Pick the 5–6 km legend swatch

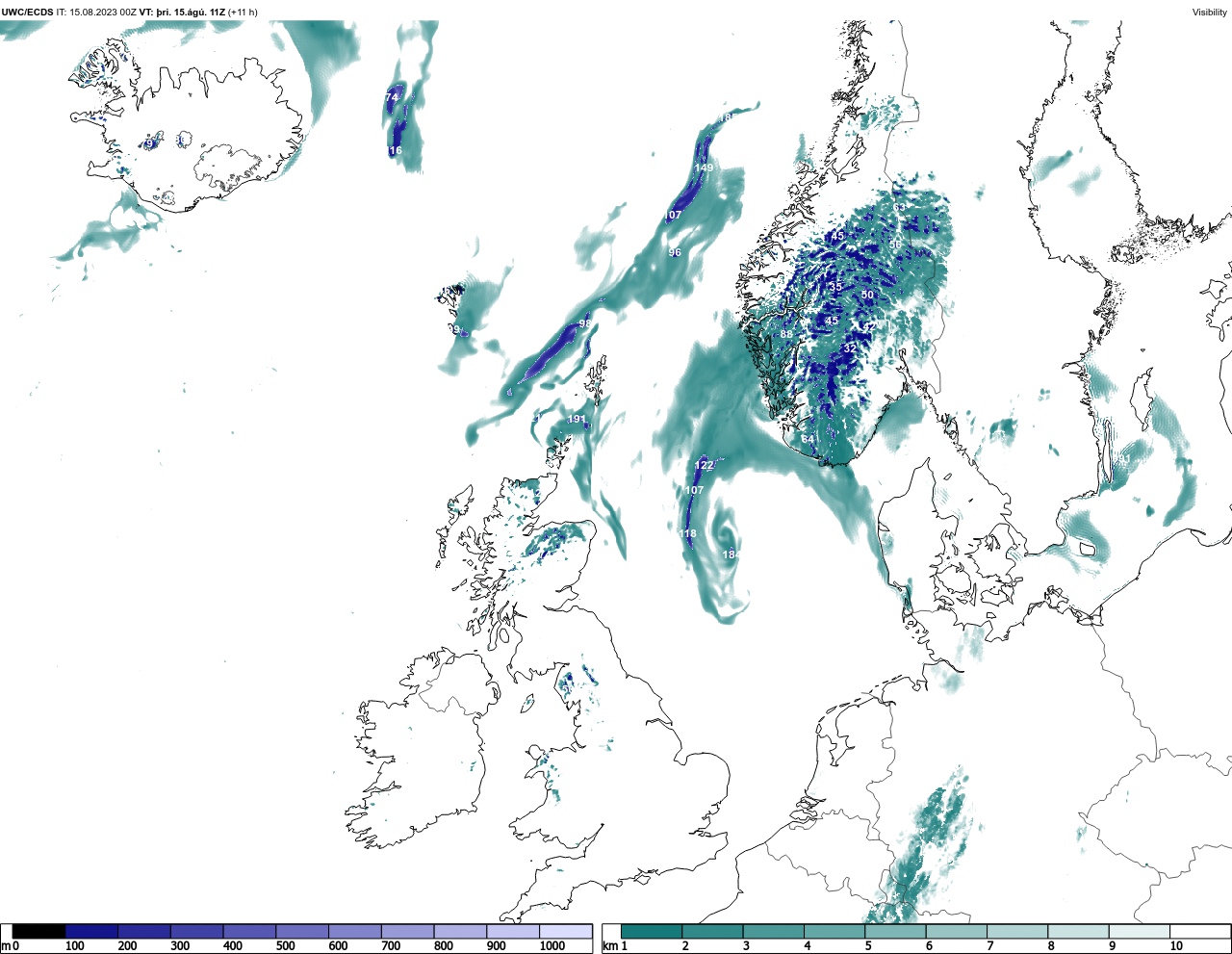895,932
